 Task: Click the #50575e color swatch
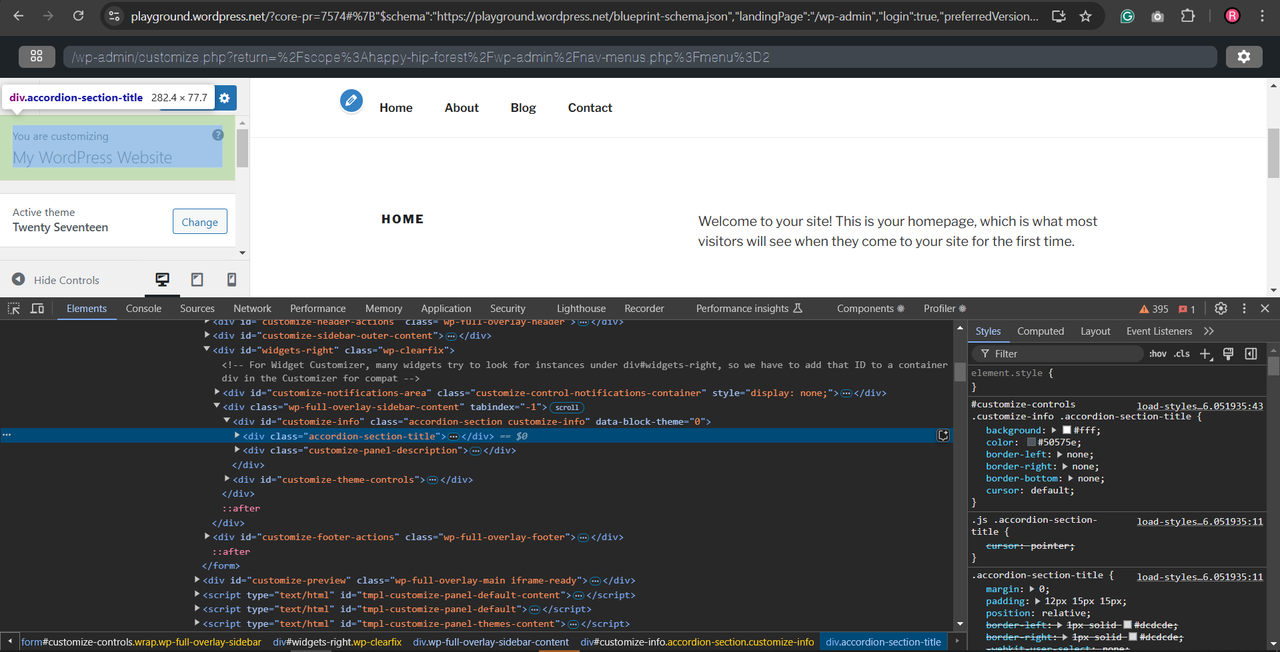coord(1032,442)
